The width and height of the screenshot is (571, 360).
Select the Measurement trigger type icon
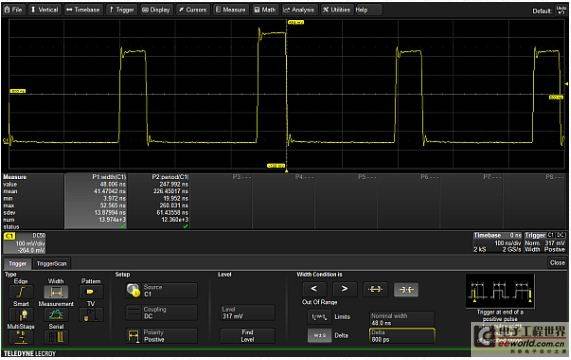[56, 314]
